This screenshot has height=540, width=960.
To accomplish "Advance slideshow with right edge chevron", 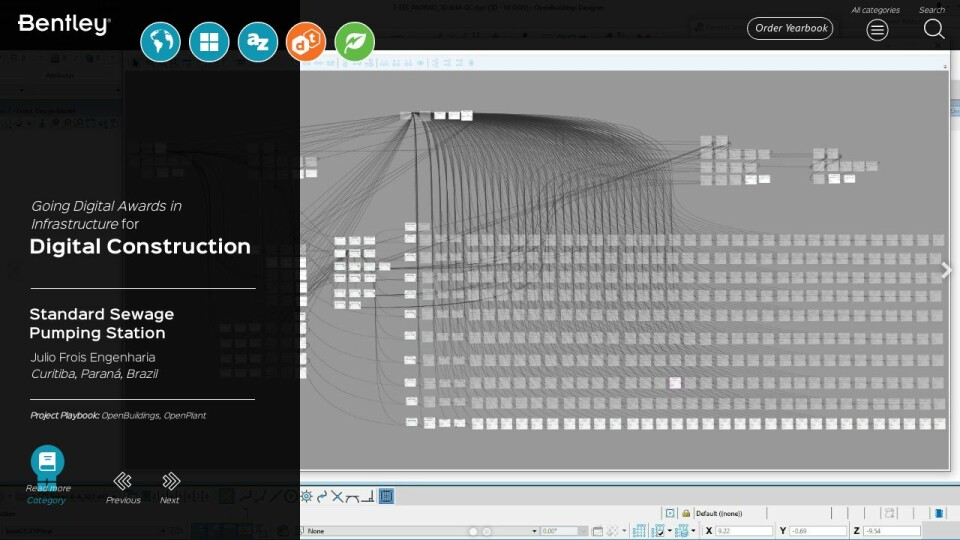I will pyautogui.click(x=947, y=270).
